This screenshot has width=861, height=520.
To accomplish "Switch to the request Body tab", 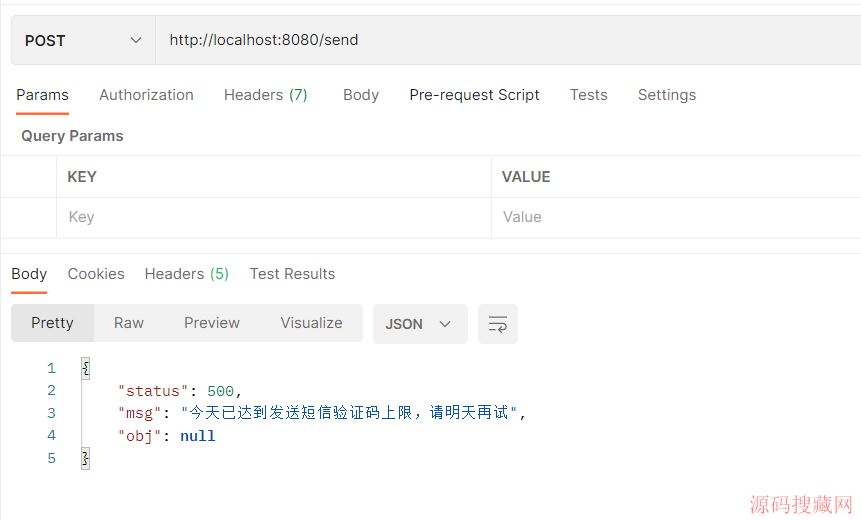I will (361, 95).
